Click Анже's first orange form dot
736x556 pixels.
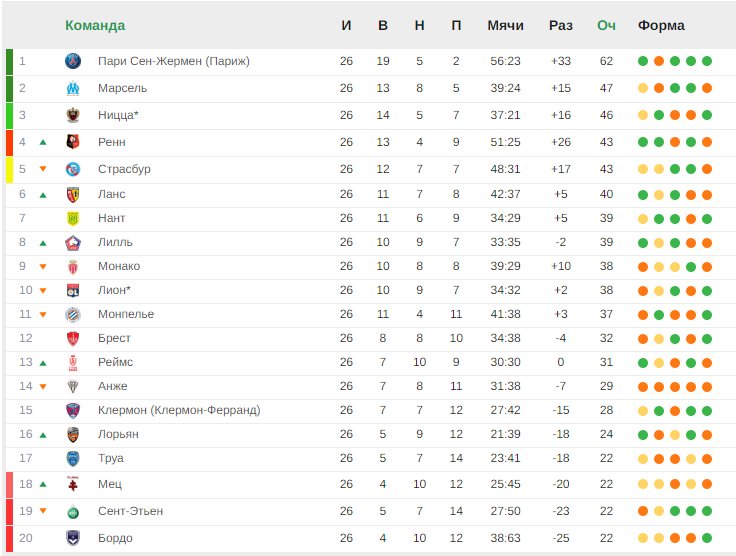[x=643, y=387]
